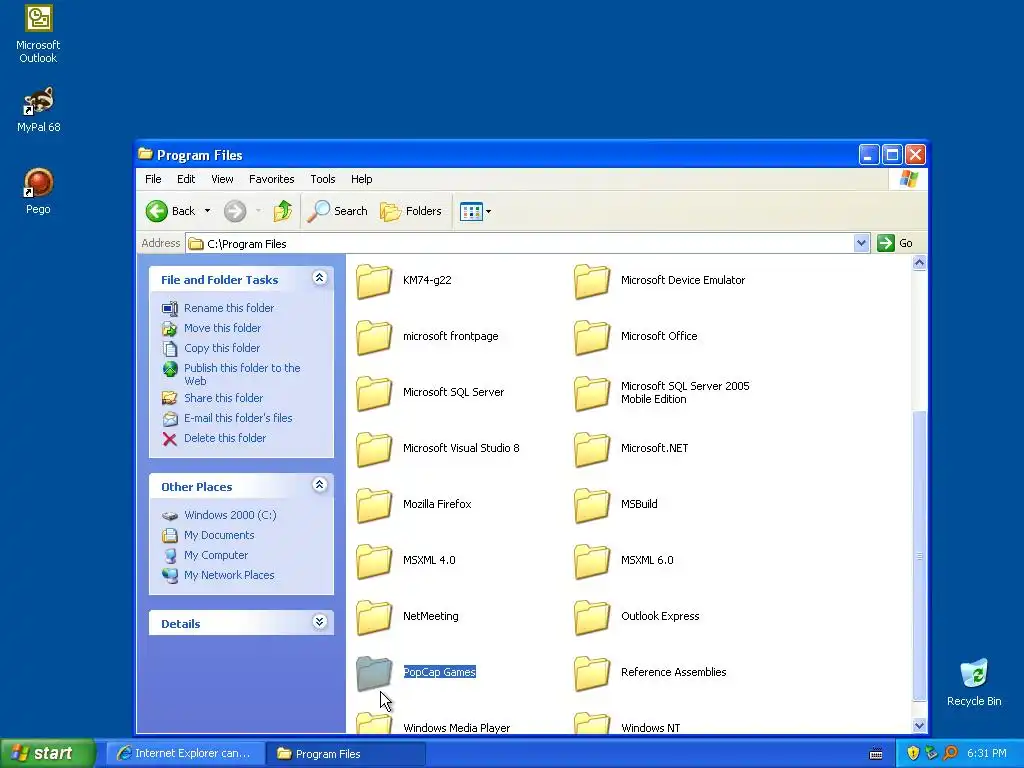The width and height of the screenshot is (1024, 768).
Task: Select the Reference Assemblies folder icon
Action: [x=592, y=673]
